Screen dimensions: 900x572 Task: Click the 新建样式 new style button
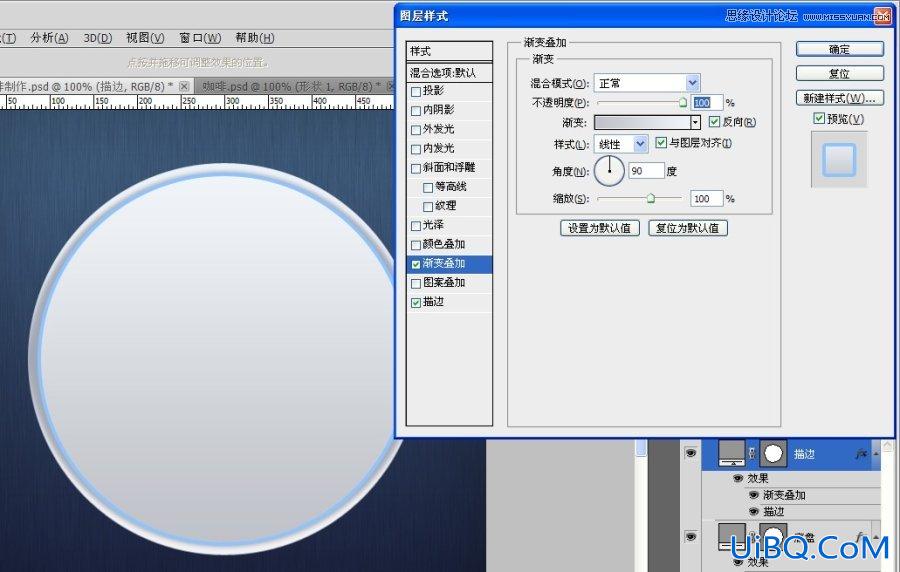pyautogui.click(x=839, y=98)
